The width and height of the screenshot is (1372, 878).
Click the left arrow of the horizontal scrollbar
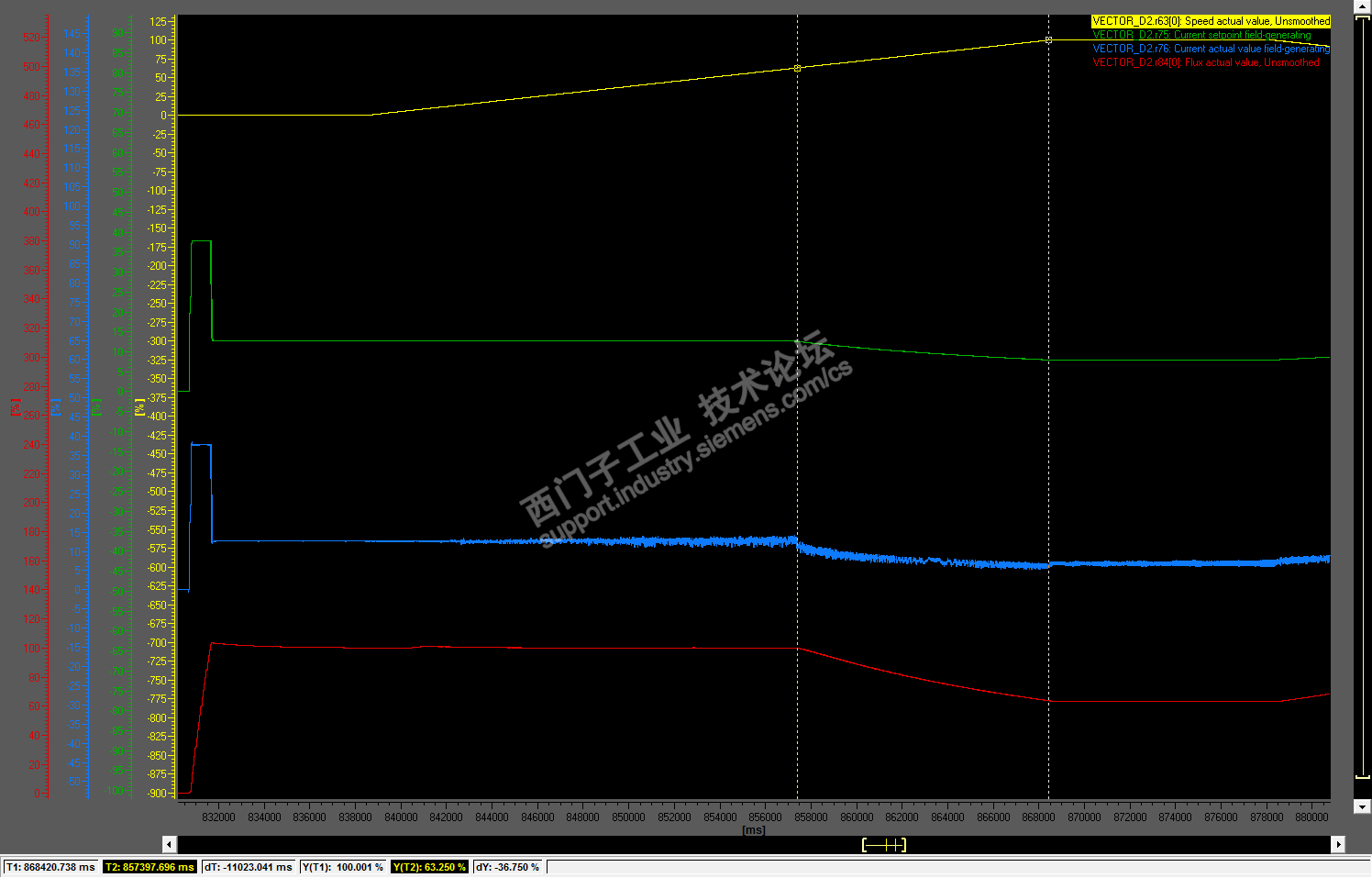tap(170, 844)
